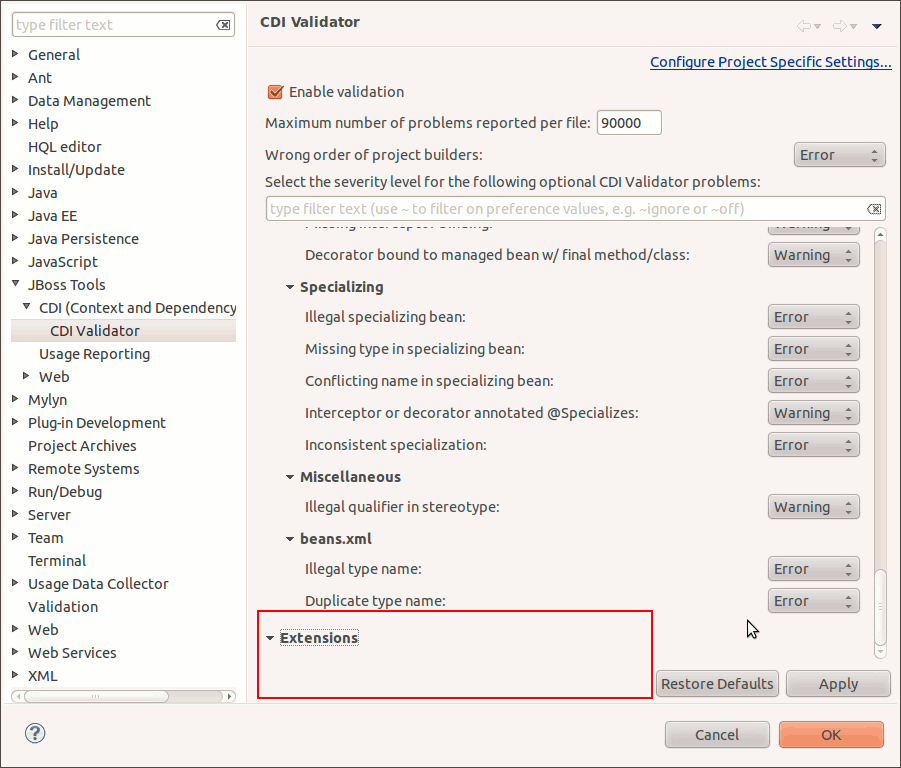Click the maximum problems per file field
This screenshot has height=768, width=901.
click(629, 123)
